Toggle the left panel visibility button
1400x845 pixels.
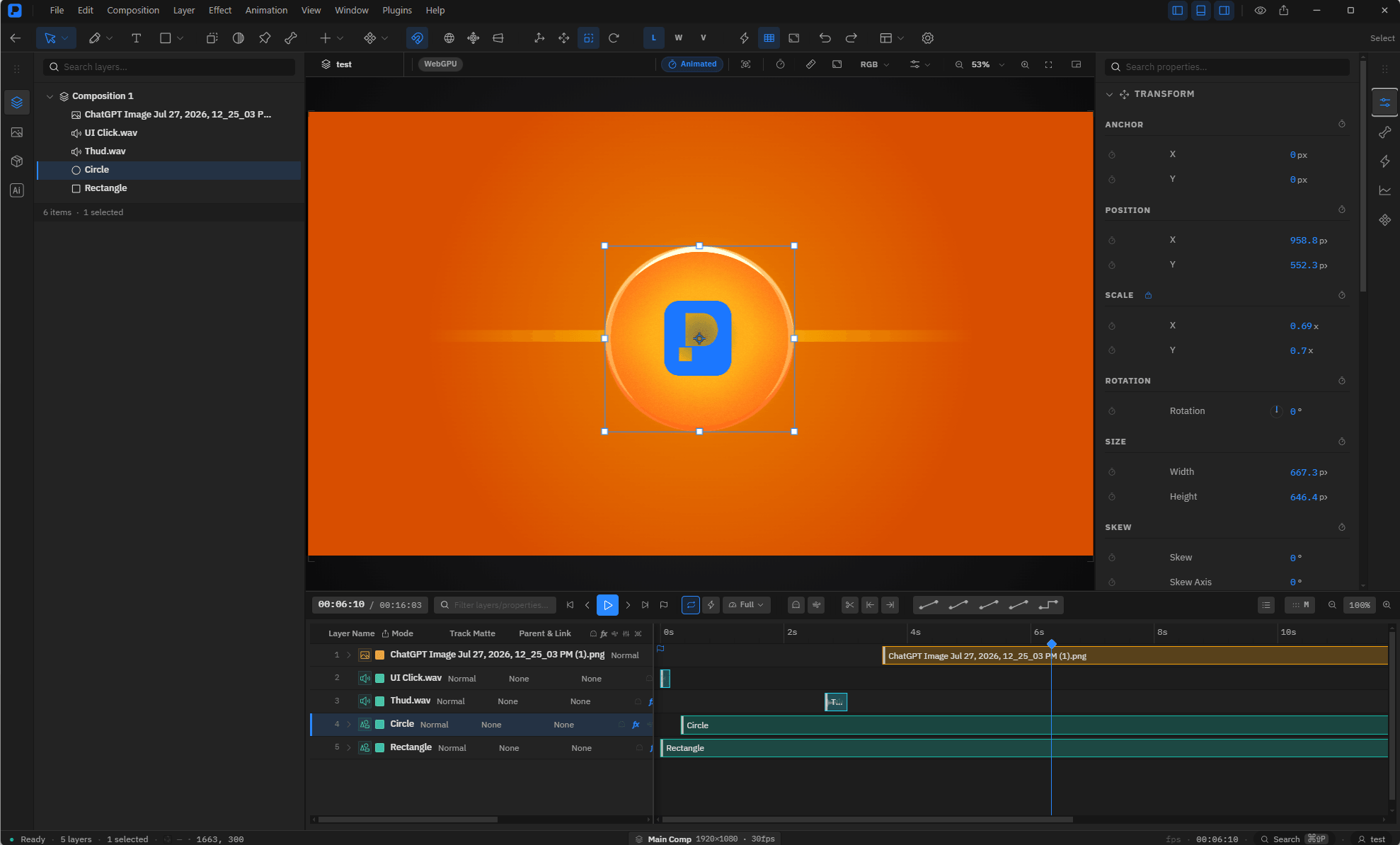click(1178, 11)
